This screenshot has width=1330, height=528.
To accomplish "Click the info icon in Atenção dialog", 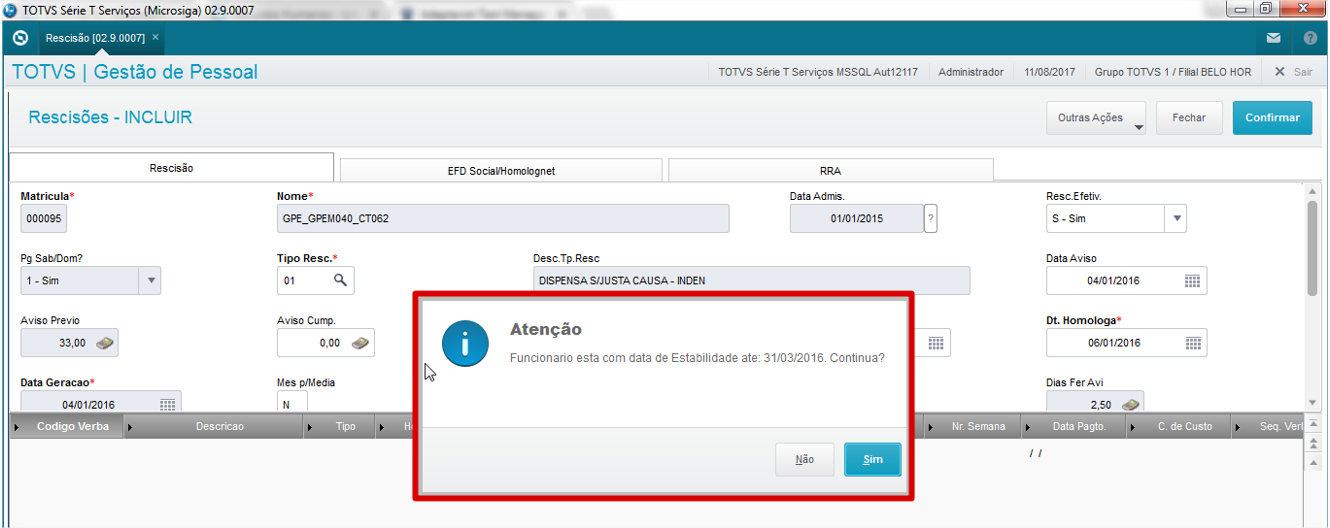I will (x=465, y=345).
